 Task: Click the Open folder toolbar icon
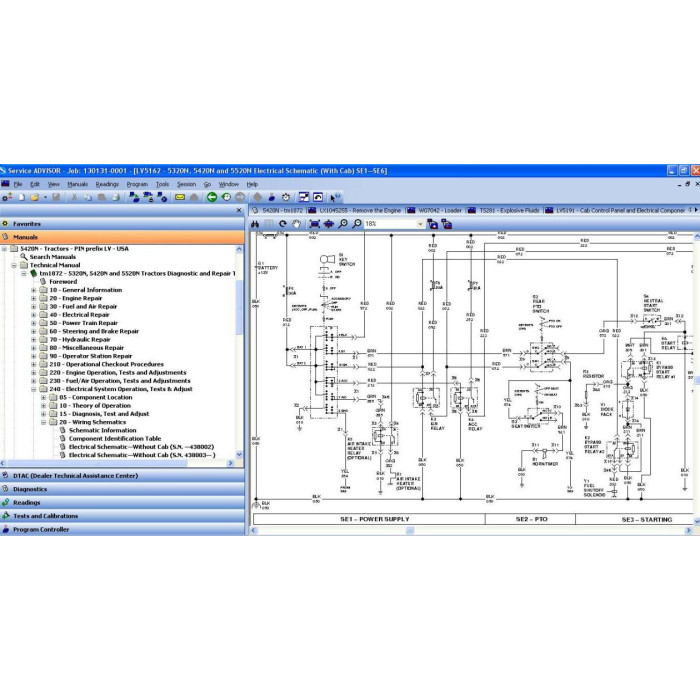[34, 197]
